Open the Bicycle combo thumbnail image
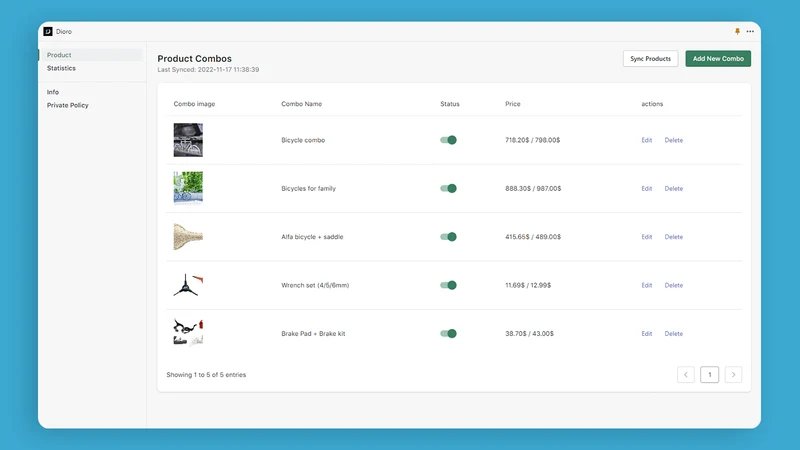The height and width of the screenshot is (450, 800). click(188, 140)
